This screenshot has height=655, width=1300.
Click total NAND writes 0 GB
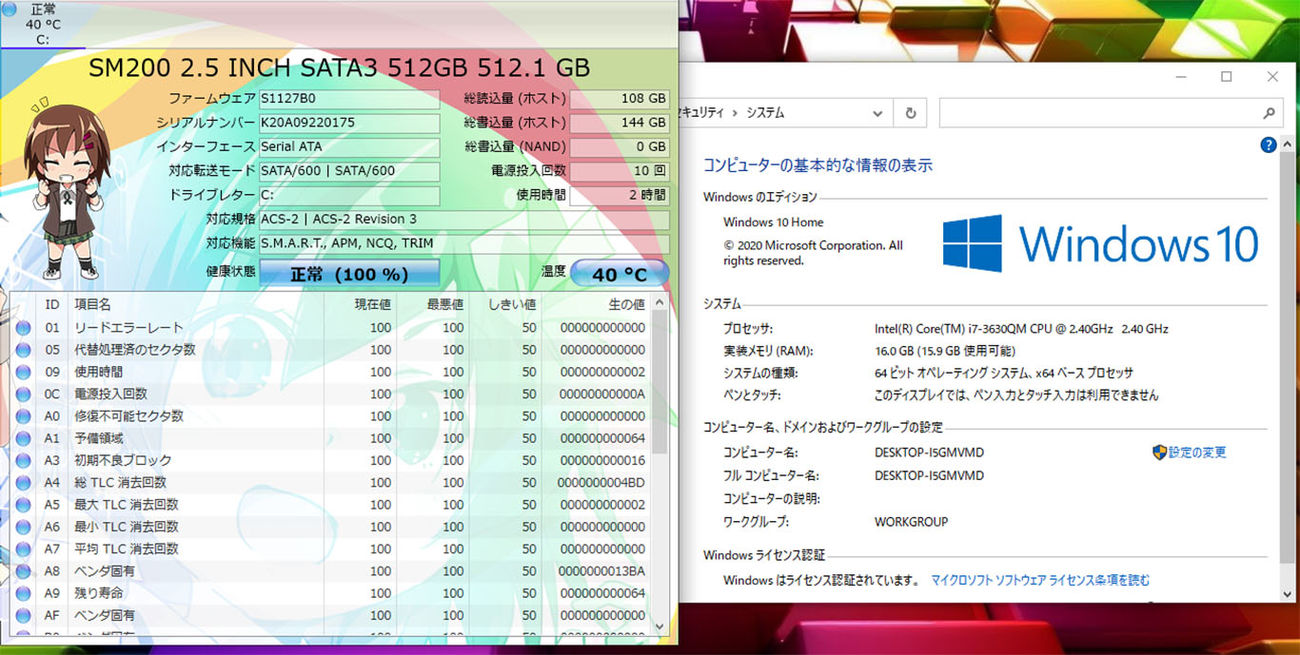pos(619,147)
